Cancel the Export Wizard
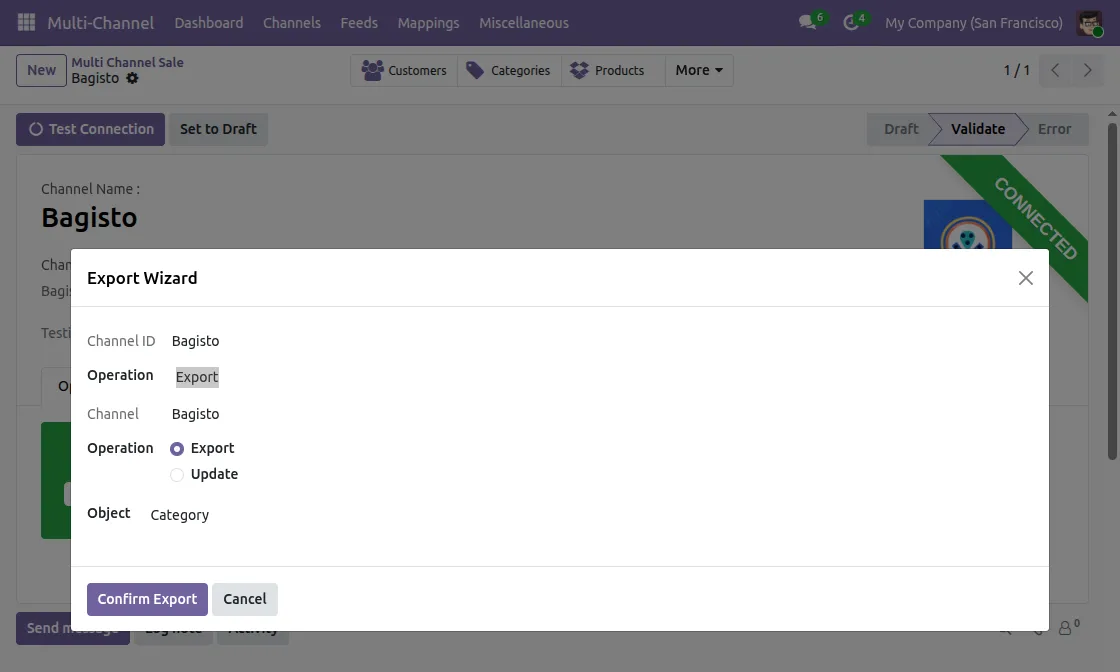Screen dimensions: 1120x672 click(x=244, y=599)
